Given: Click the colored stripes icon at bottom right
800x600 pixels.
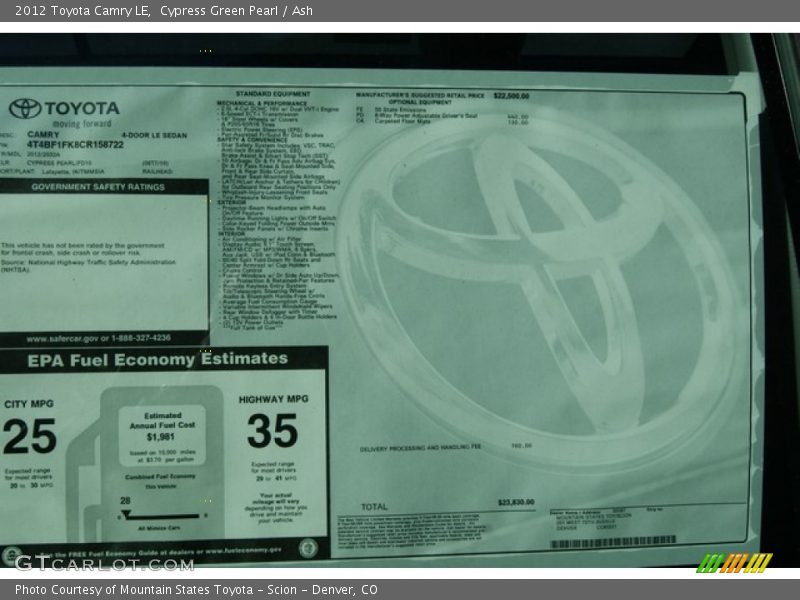Looking at the screenshot, I should (734, 563).
